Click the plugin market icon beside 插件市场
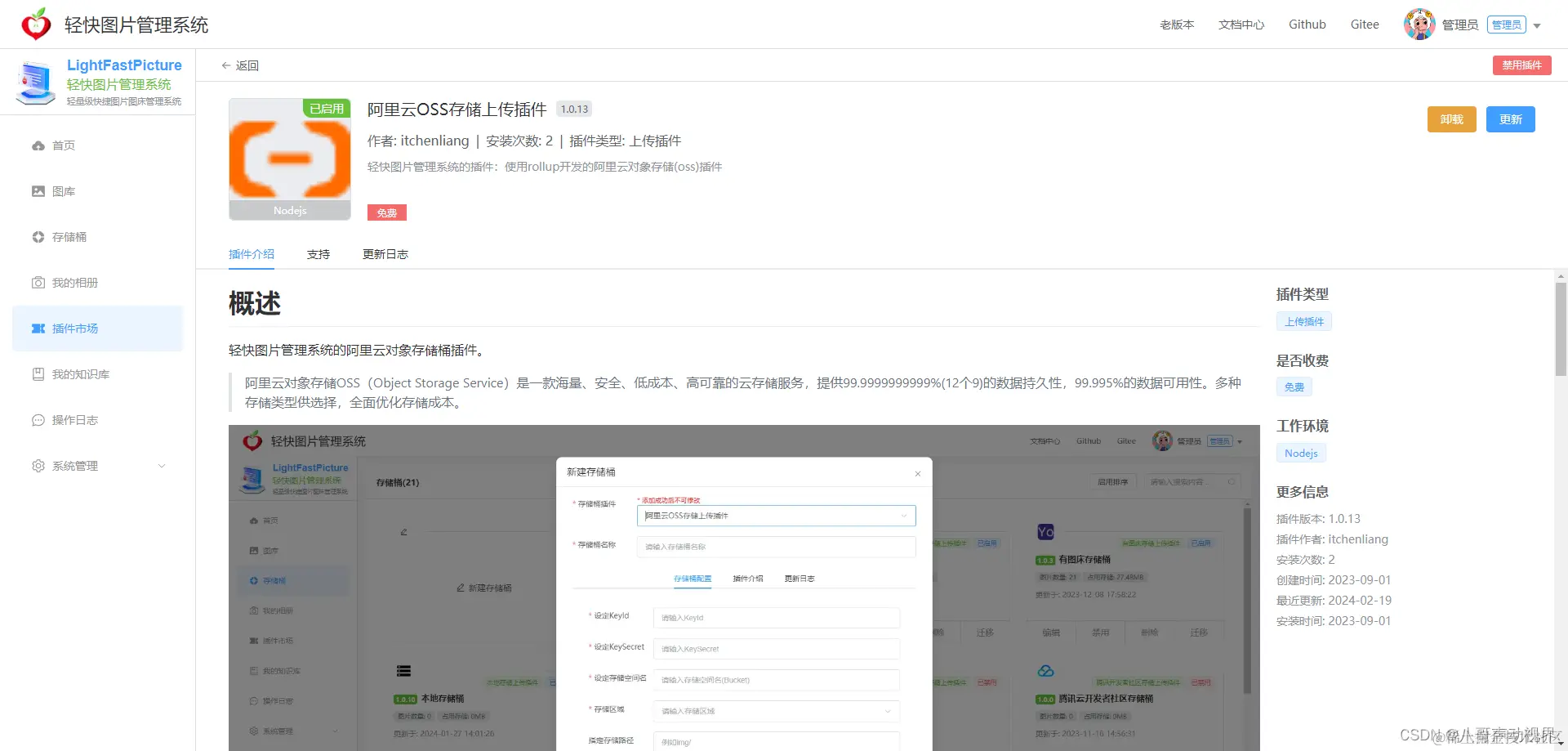 tap(38, 329)
